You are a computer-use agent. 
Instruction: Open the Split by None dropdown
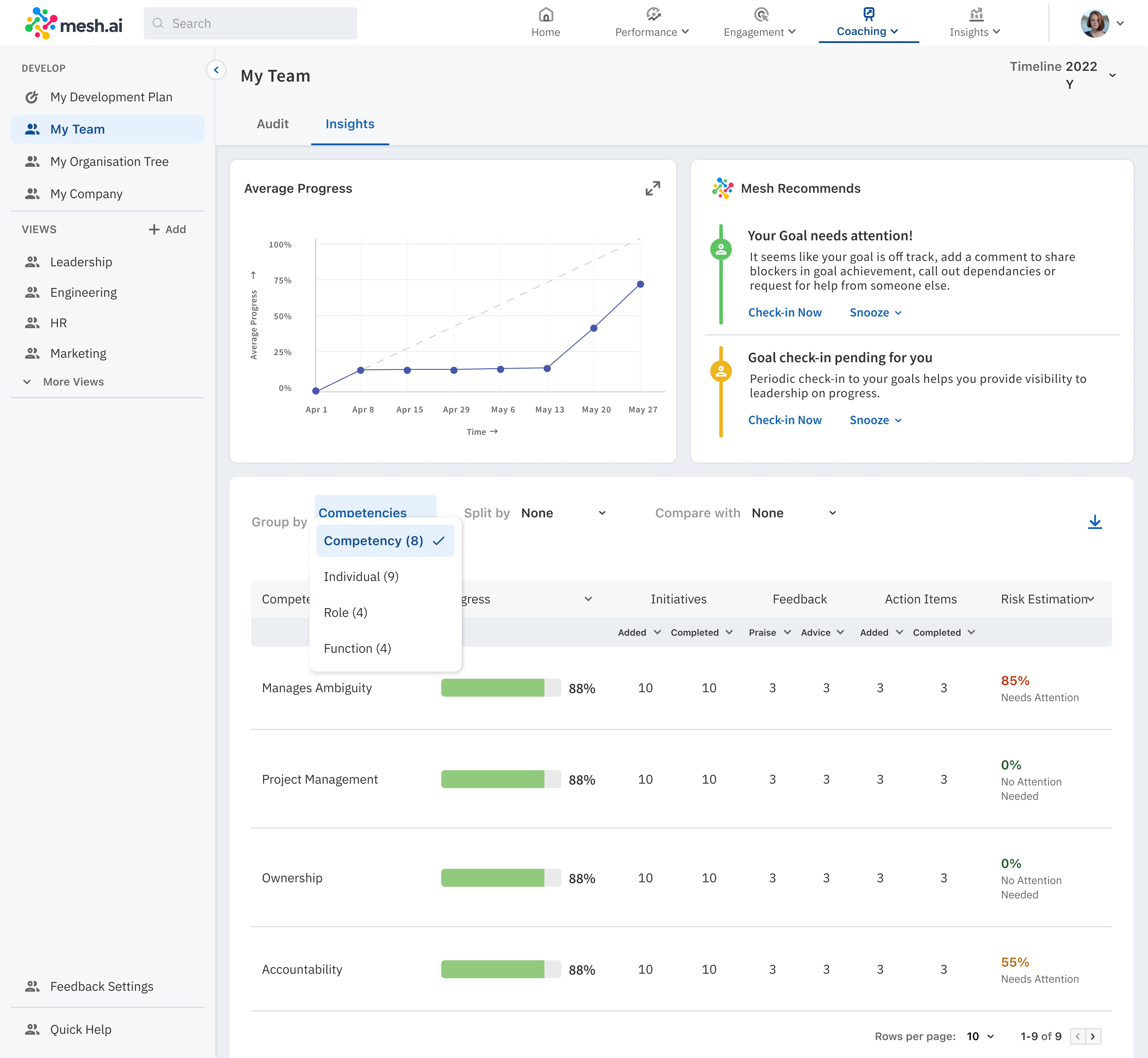tap(563, 513)
